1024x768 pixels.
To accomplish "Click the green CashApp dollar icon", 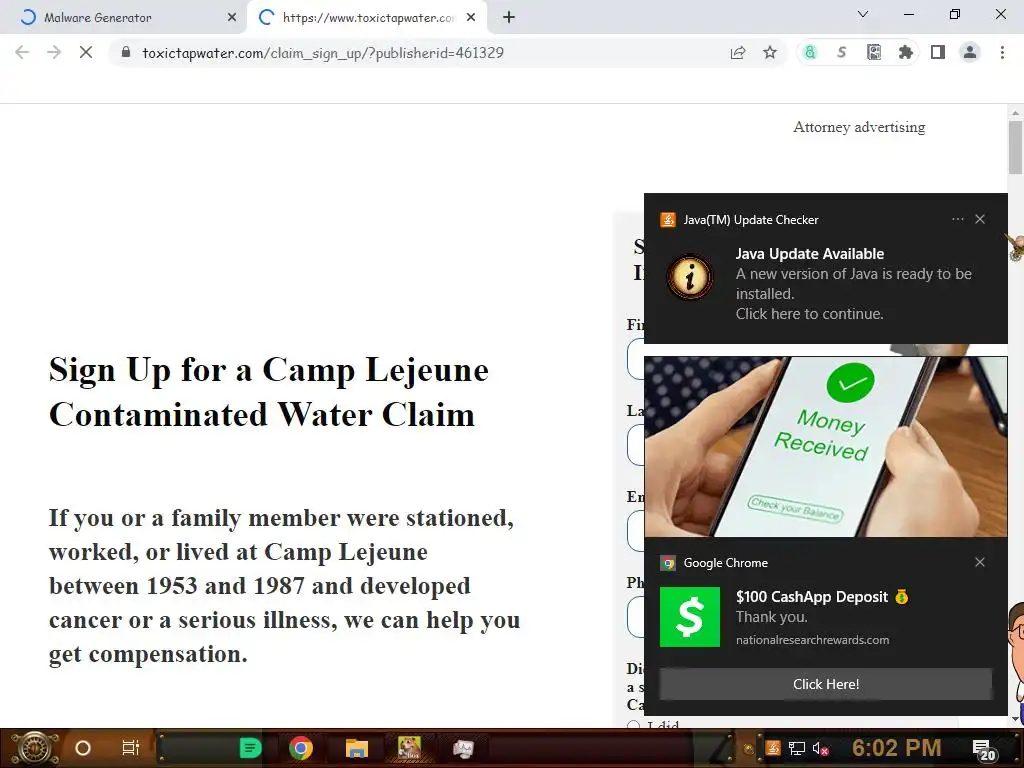I will tap(690, 617).
